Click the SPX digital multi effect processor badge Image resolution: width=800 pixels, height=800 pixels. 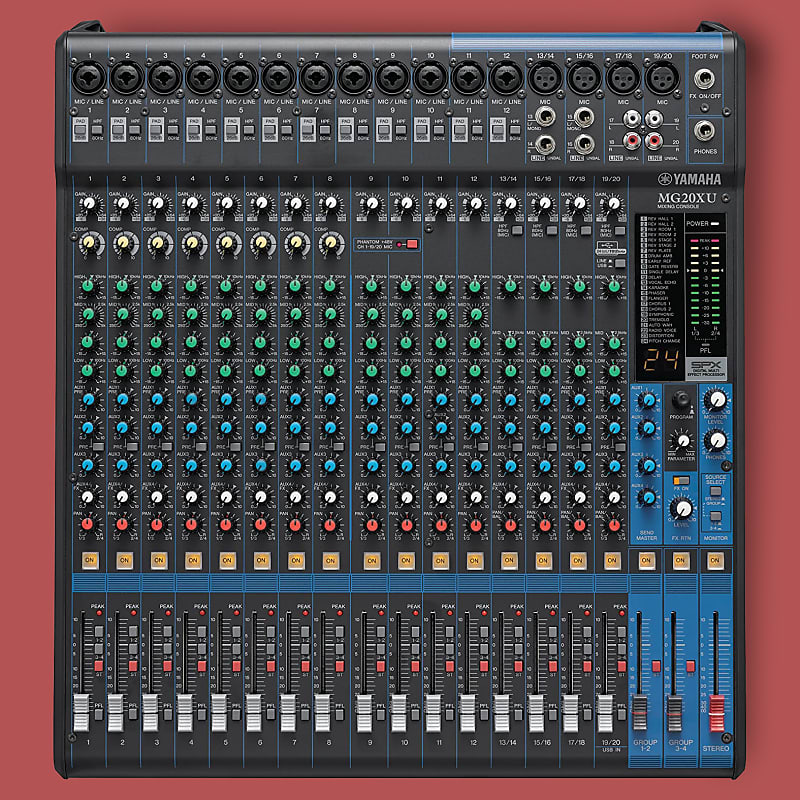(706, 368)
